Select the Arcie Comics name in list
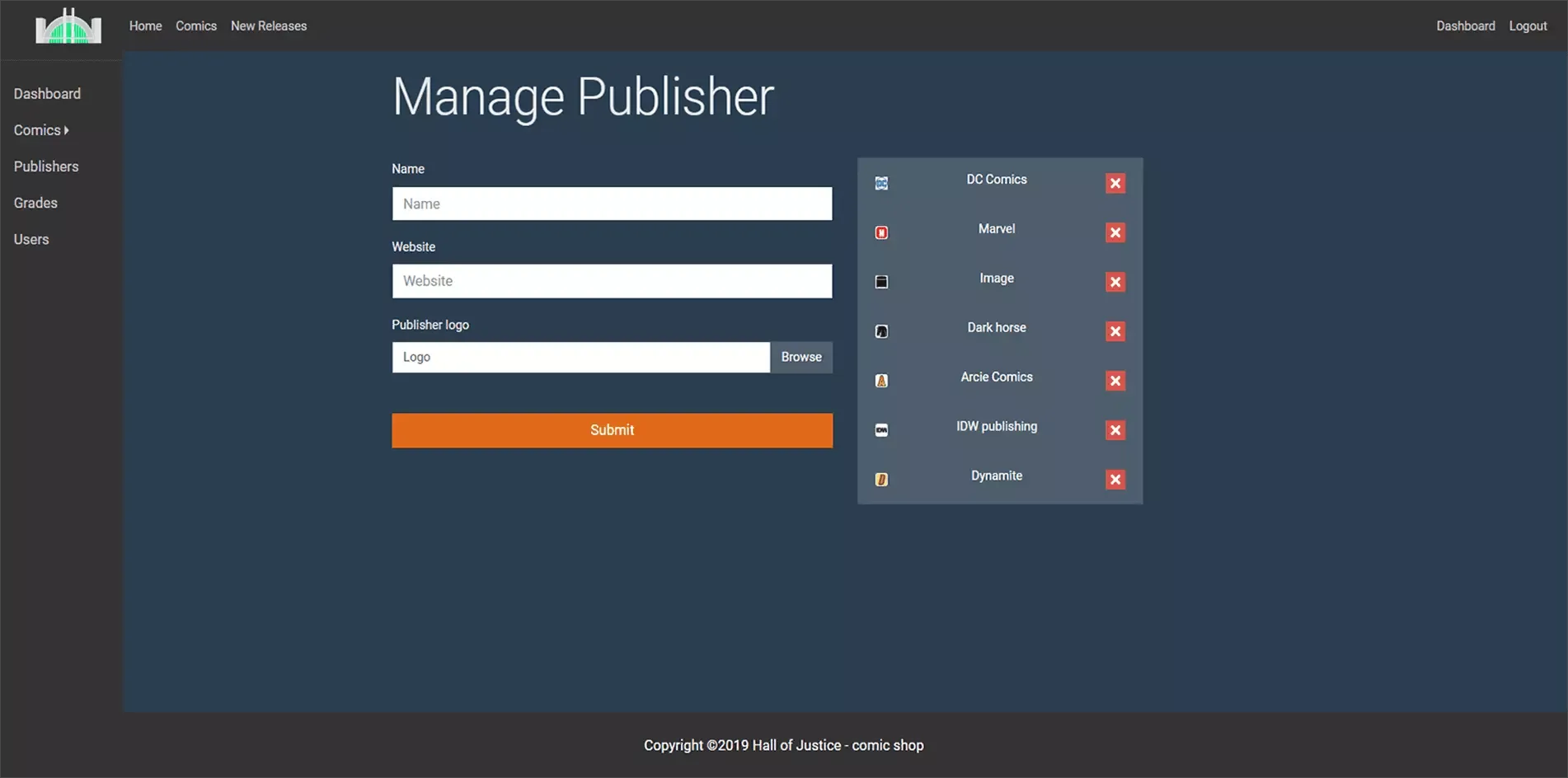 (x=997, y=377)
